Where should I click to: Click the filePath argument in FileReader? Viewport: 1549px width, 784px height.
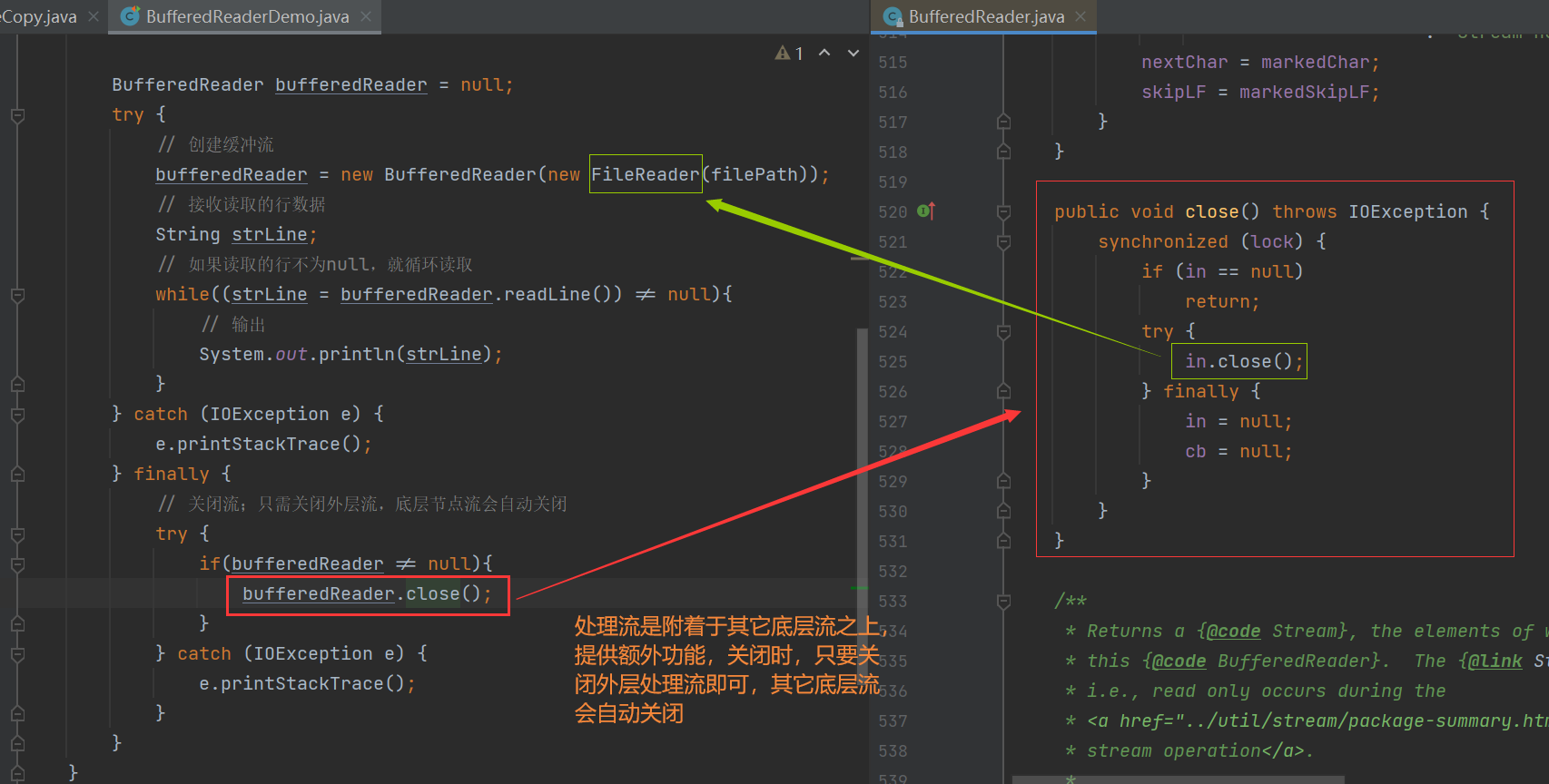[754, 174]
